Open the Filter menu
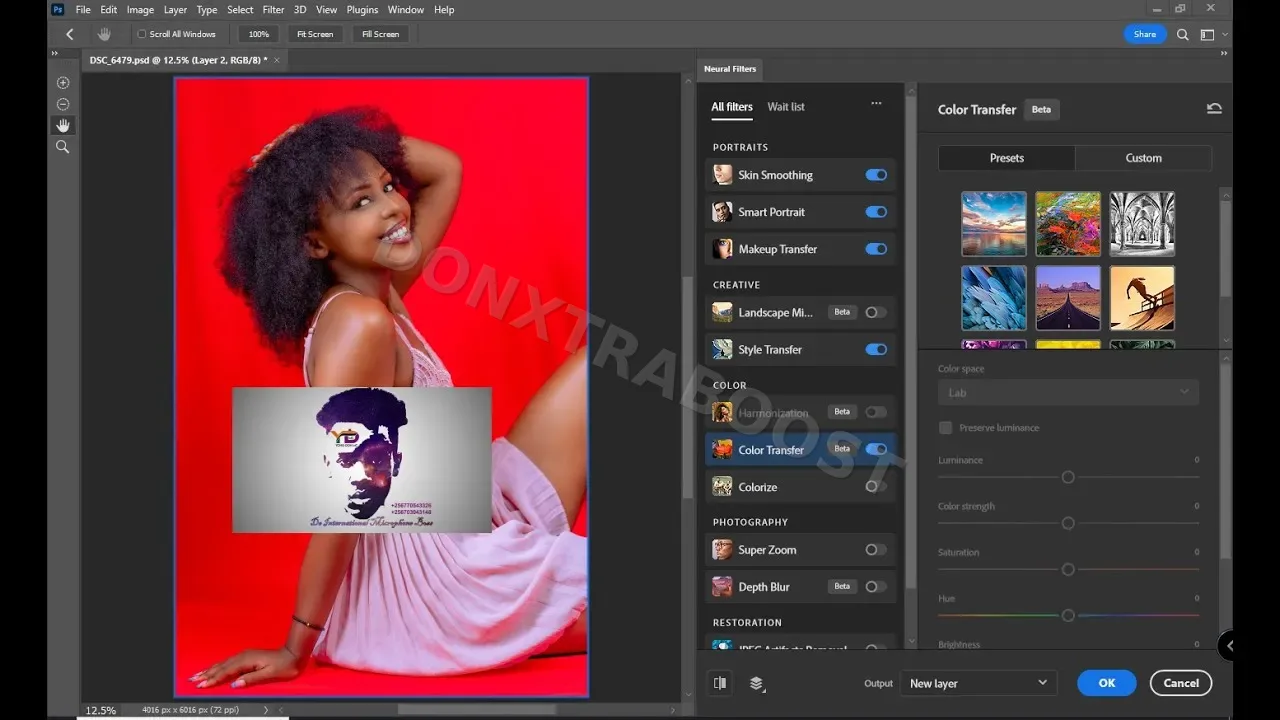1280x720 pixels. click(273, 10)
